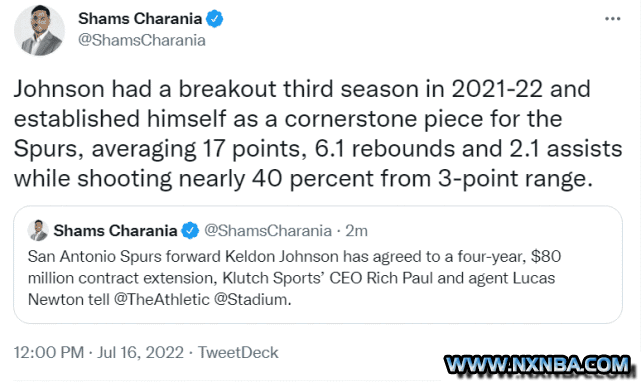Open the tweet's three-dot more options menu
This screenshot has height=382, width=641.
[x=612, y=19]
